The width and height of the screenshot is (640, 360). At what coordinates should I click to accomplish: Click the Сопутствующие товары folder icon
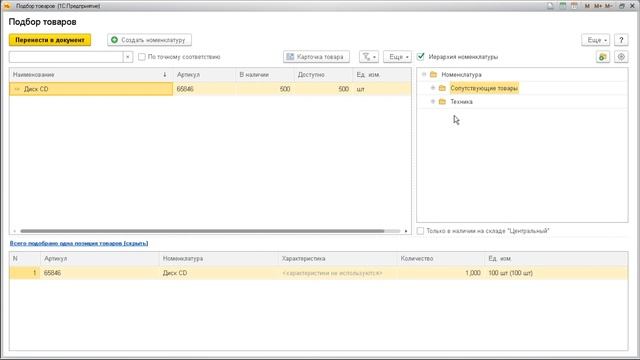point(442,88)
